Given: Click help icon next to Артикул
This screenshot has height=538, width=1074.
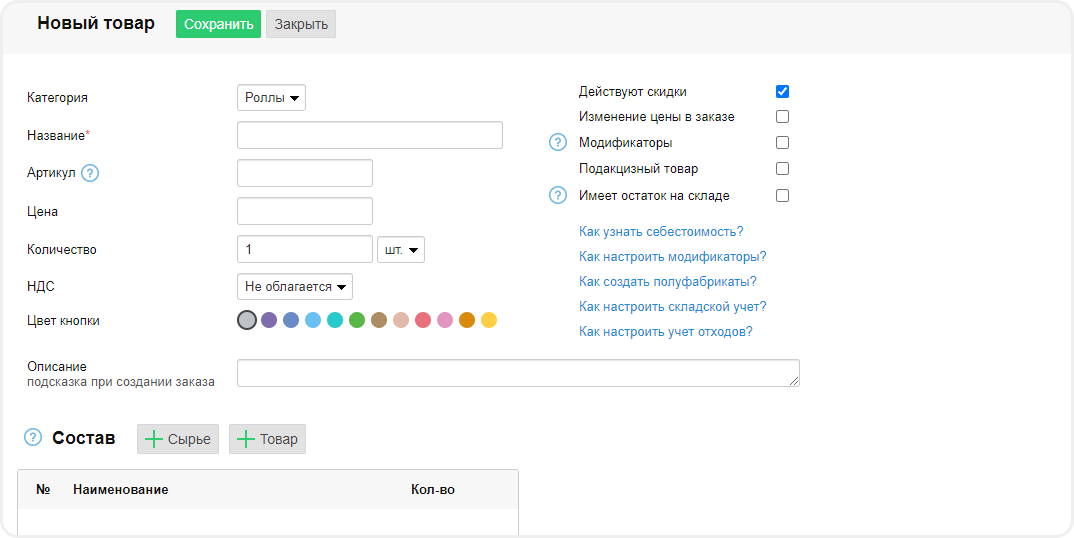Looking at the screenshot, I should click(x=90, y=173).
